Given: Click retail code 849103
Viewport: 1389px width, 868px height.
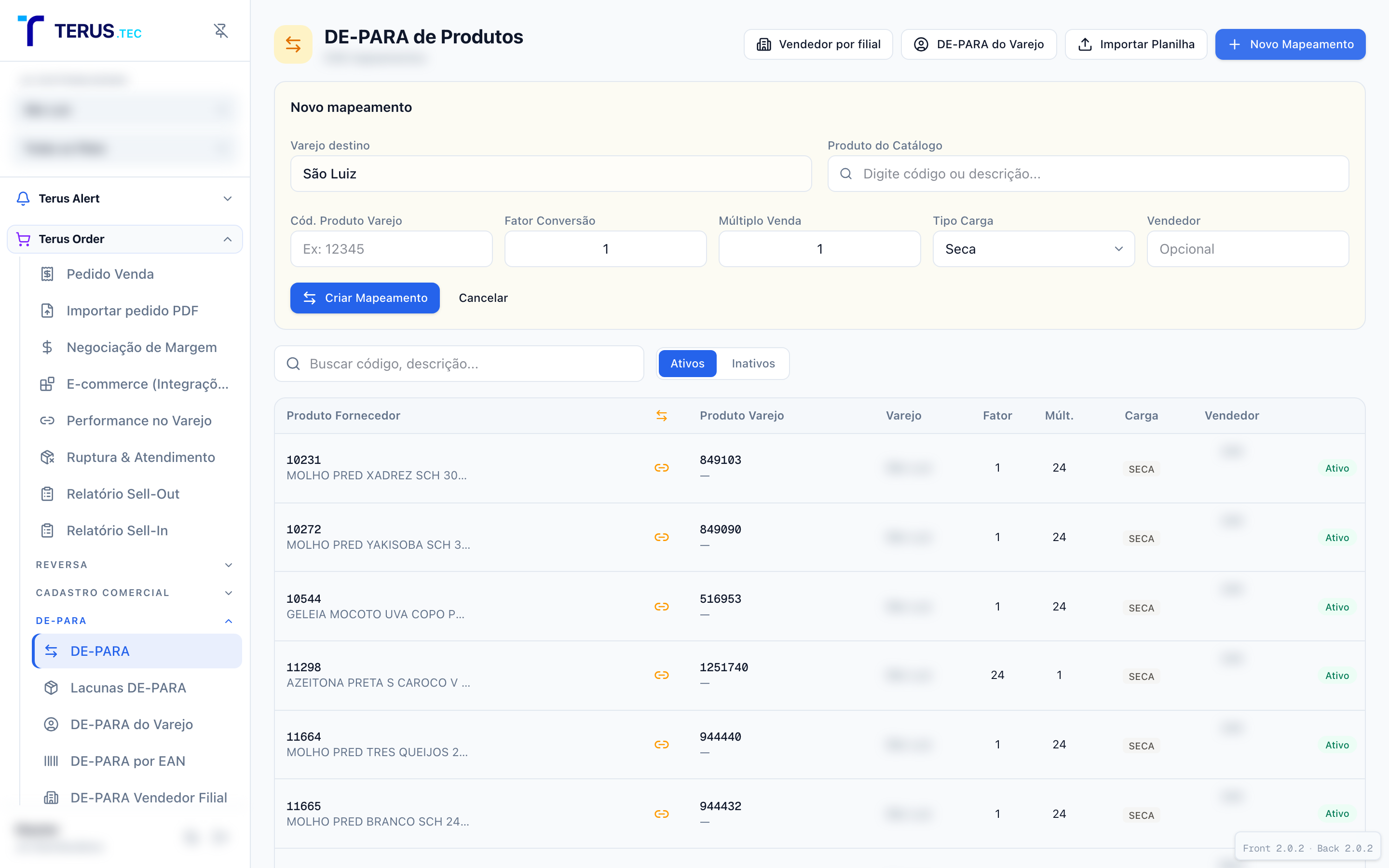Looking at the screenshot, I should [721, 460].
